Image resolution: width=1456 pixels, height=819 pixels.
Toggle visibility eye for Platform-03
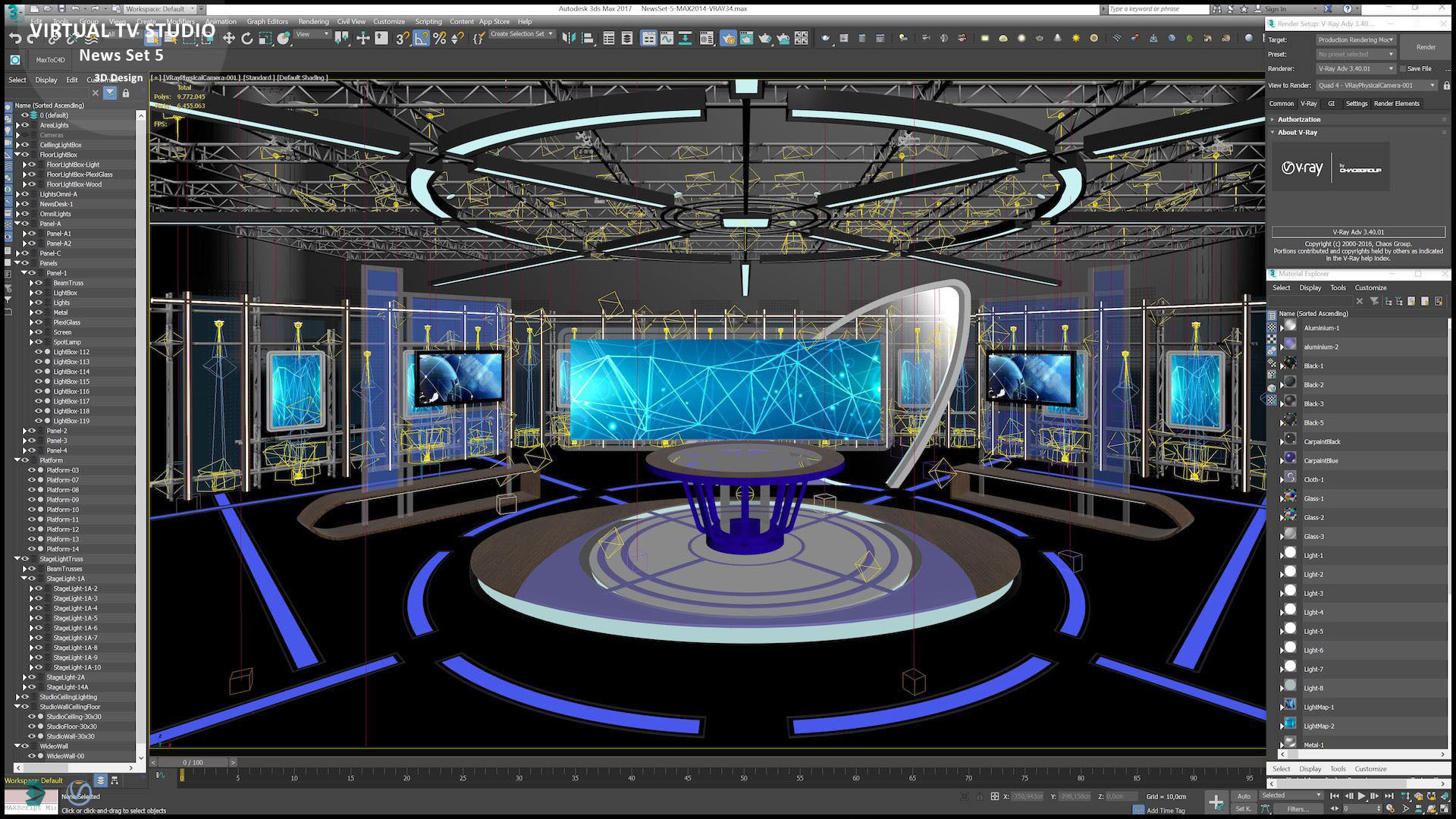tap(32, 470)
